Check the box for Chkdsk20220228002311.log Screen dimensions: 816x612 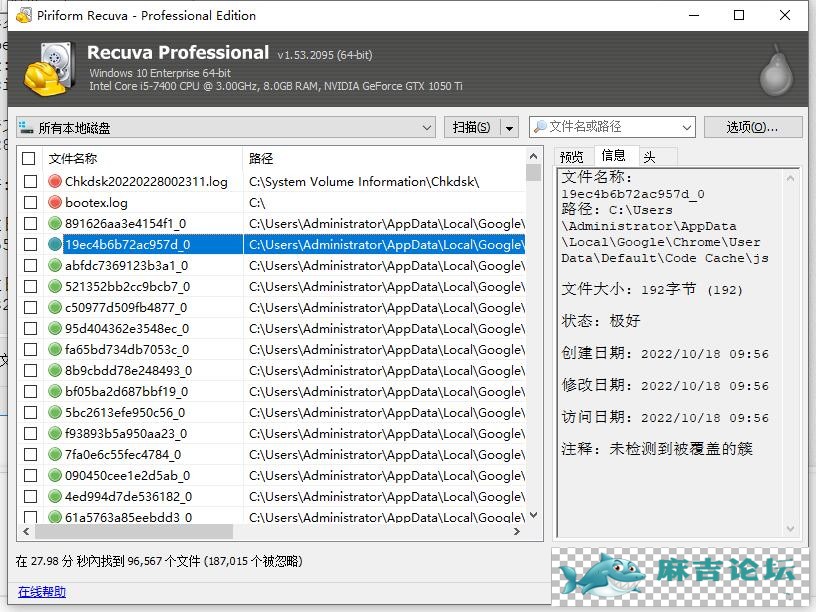pos(31,181)
